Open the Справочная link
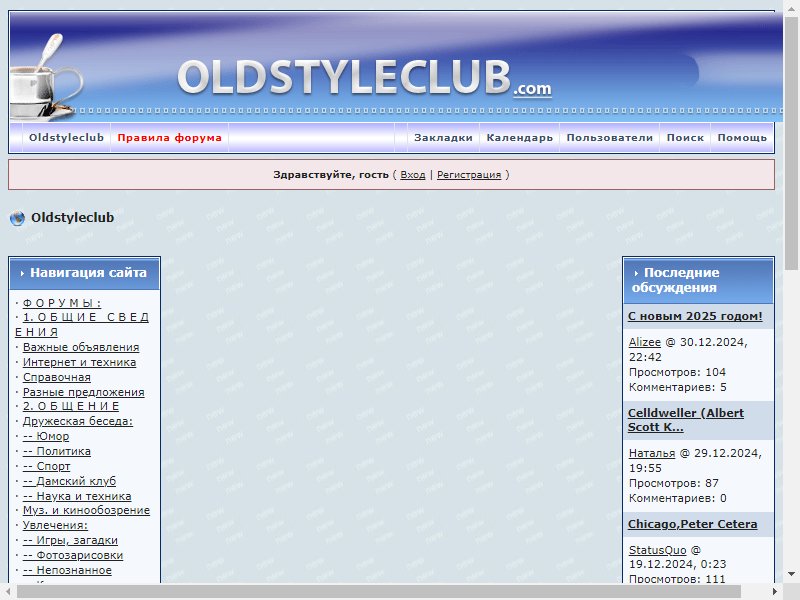The height and width of the screenshot is (600, 800). click(57, 377)
